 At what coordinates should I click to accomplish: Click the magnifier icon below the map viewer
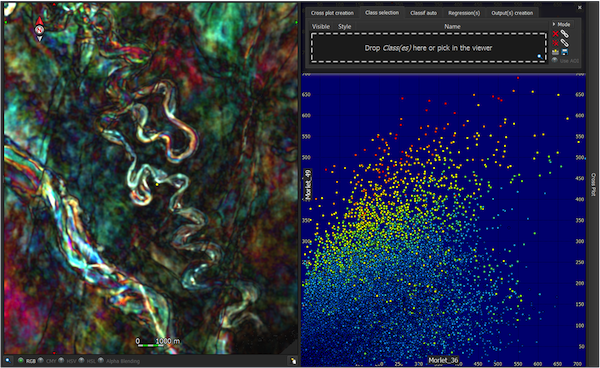point(8,361)
